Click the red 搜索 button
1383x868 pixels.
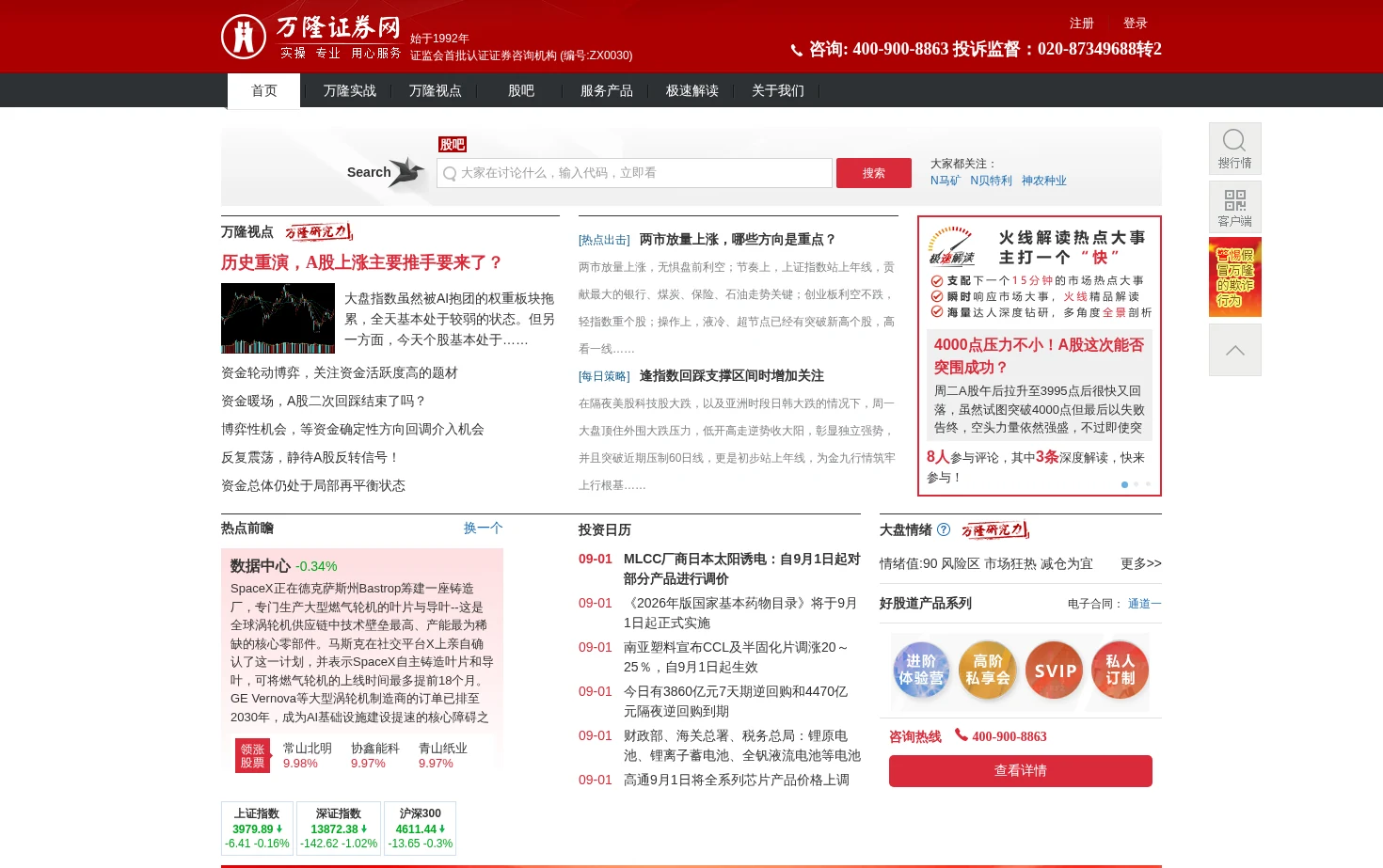pos(874,173)
